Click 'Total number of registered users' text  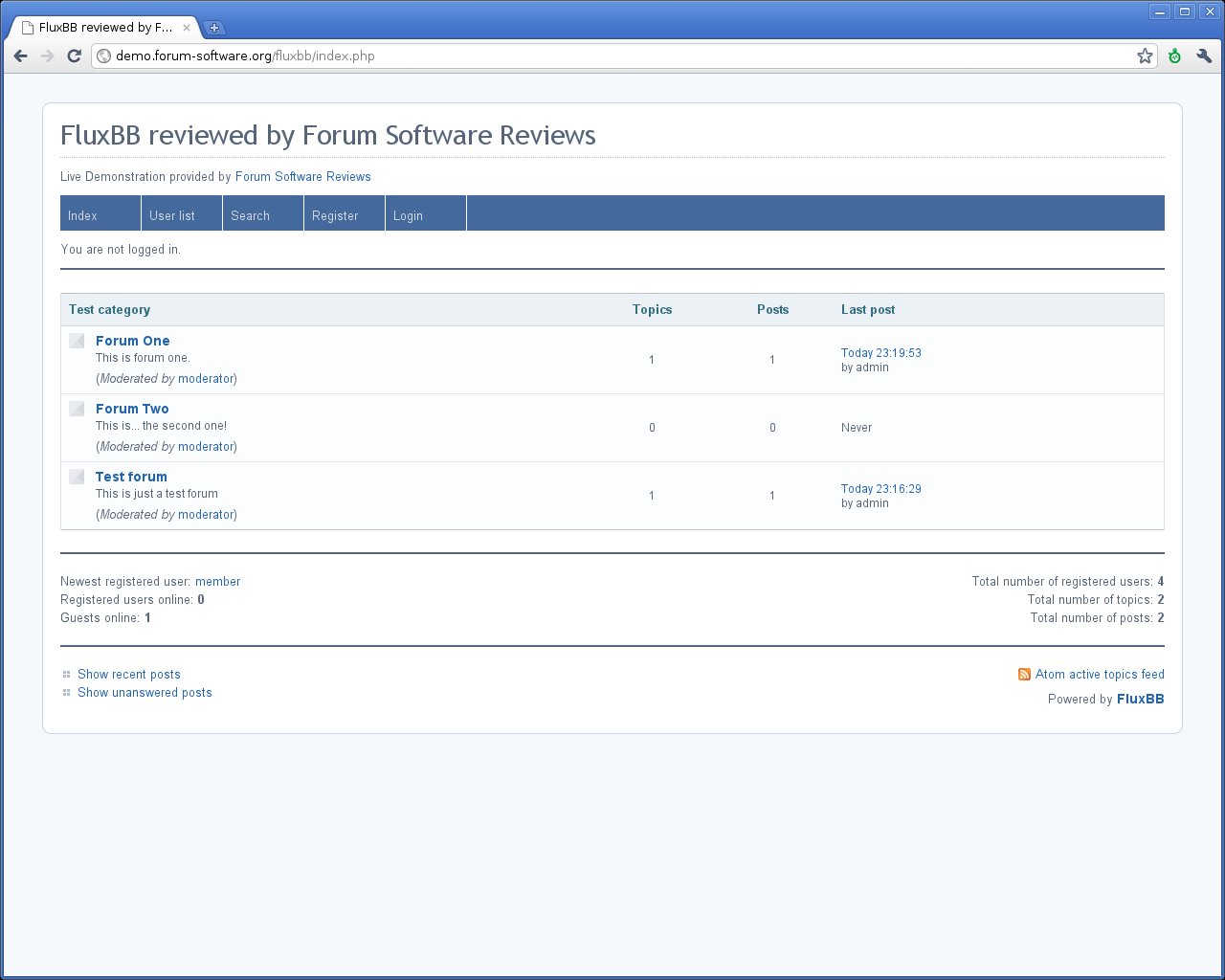point(1062,582)
